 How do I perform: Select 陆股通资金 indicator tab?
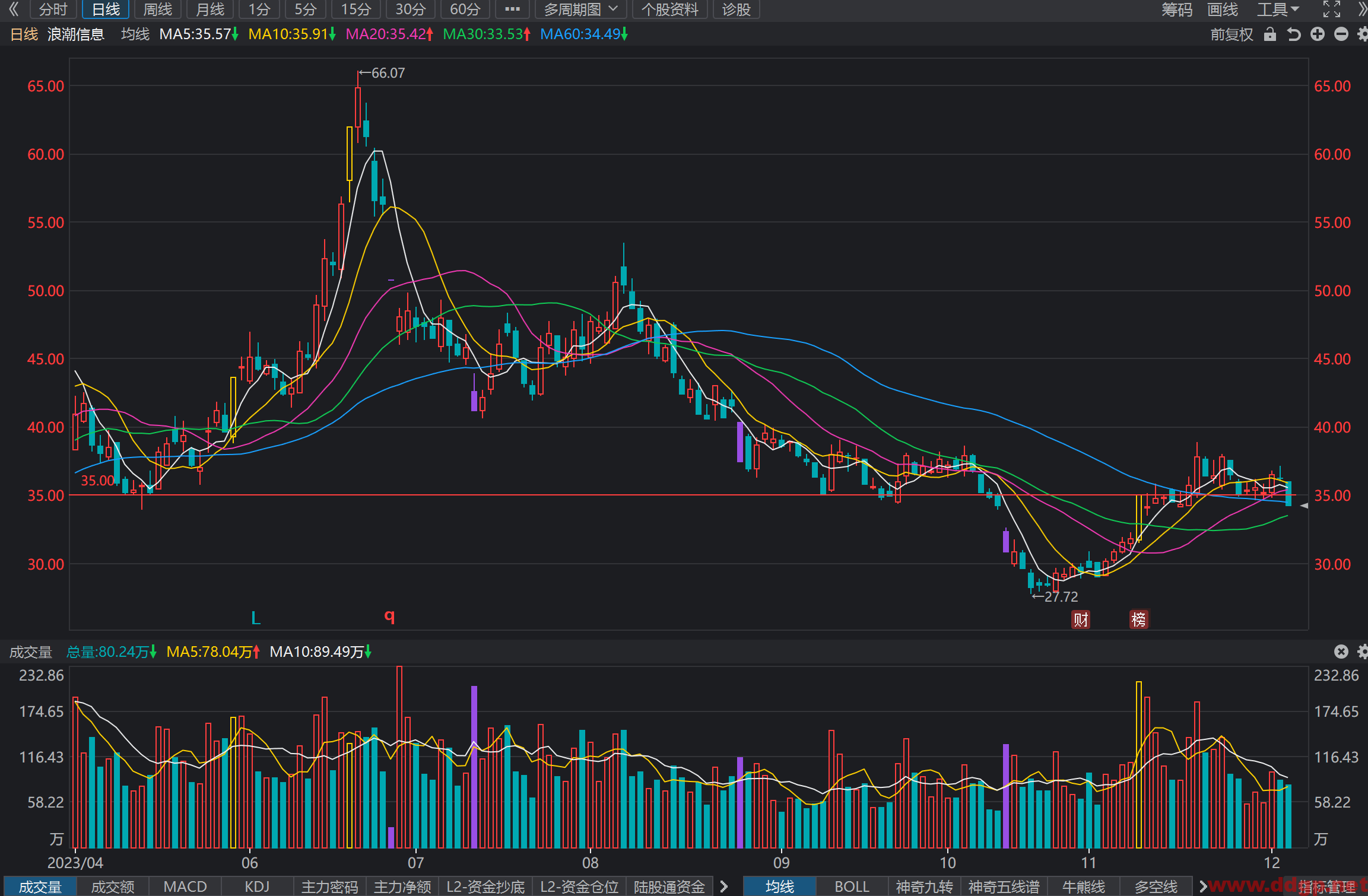(669, 887)
